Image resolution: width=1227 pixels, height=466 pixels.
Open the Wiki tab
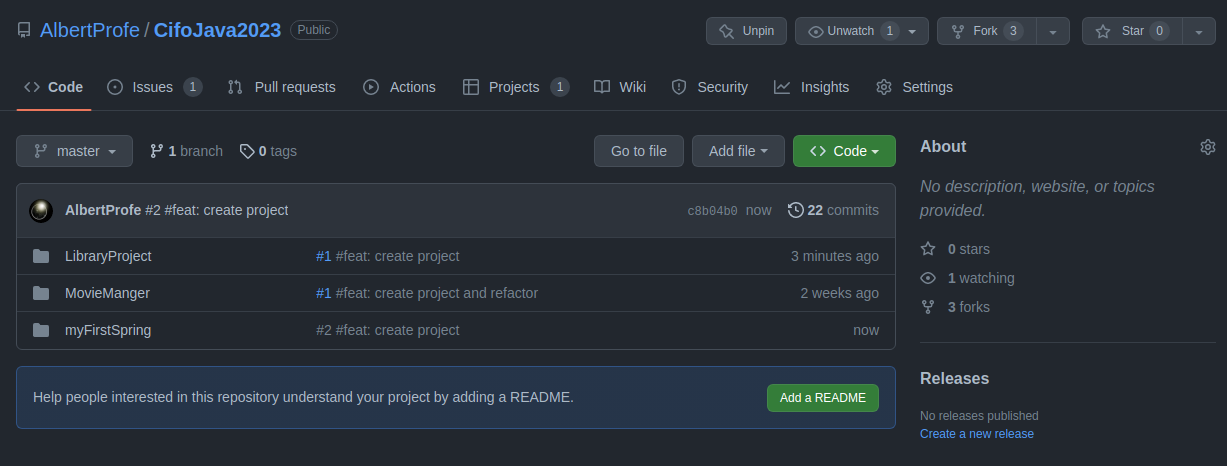coord(620,87)
